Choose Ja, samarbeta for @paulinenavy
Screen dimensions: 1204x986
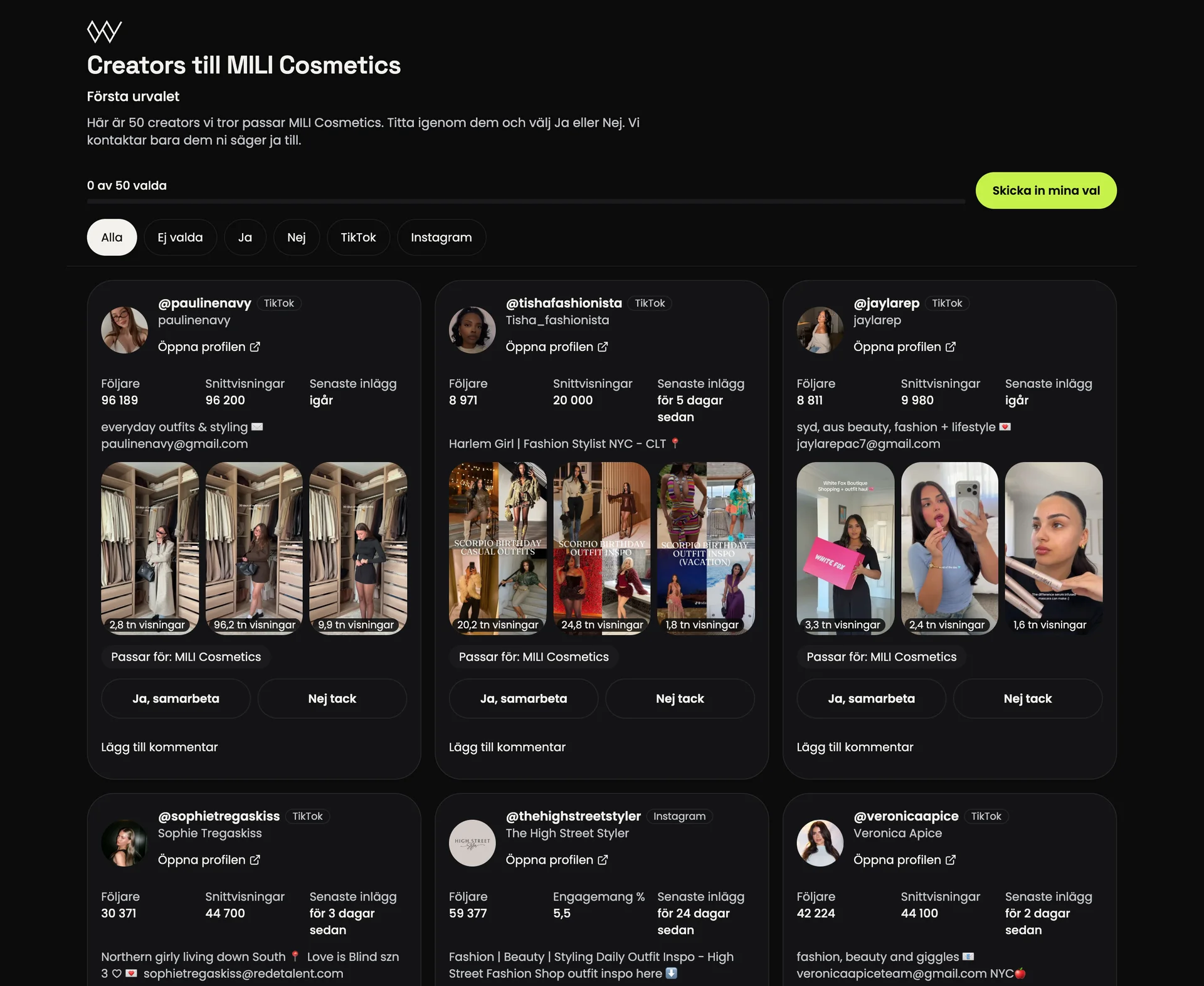pyautogui.click(x=176, y=698)
